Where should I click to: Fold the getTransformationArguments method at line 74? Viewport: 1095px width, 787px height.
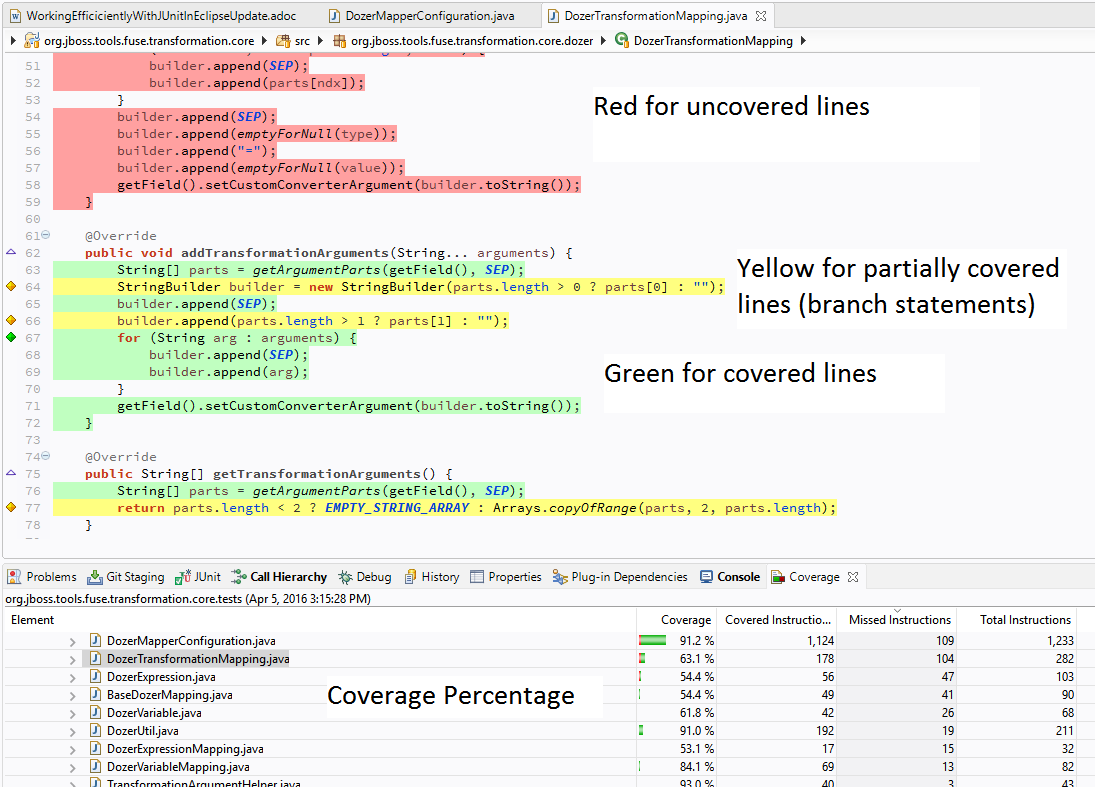pyautogui.click(x=46, y=457)
